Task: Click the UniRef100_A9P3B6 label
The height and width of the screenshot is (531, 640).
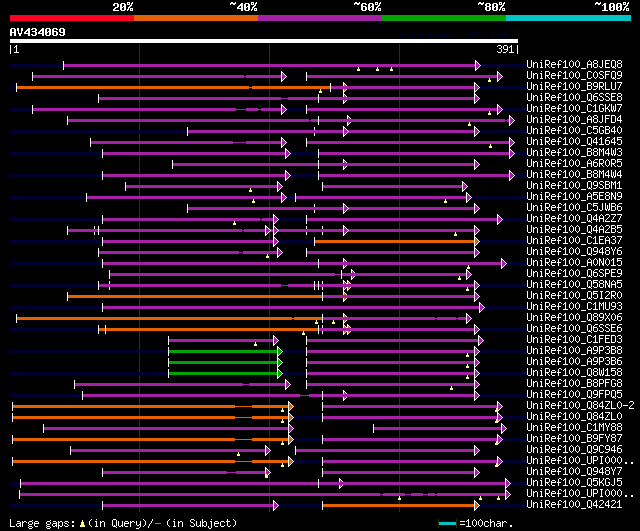Action: [x=574, y=362]
